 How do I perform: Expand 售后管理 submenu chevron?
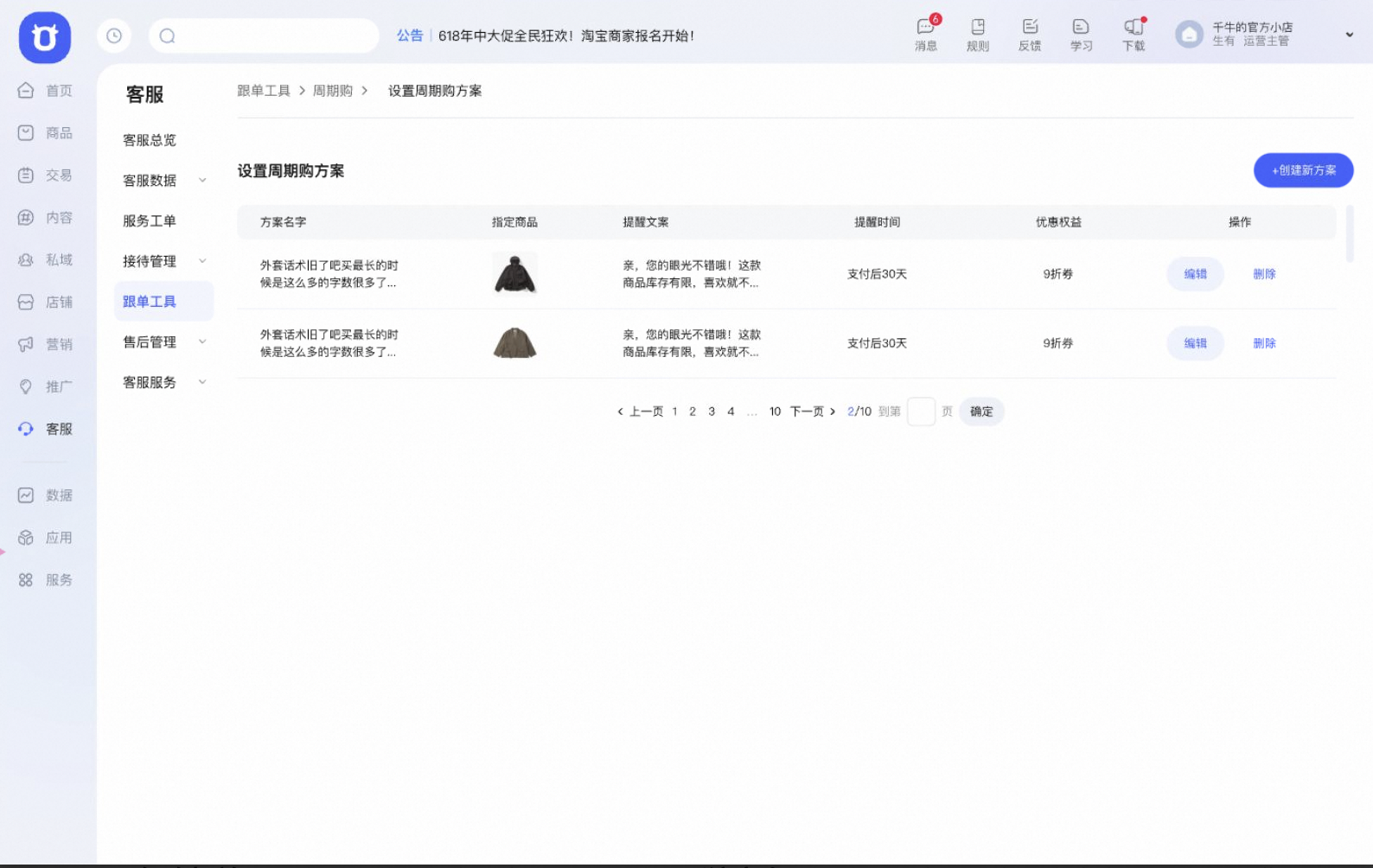click(x=202, y=341)
